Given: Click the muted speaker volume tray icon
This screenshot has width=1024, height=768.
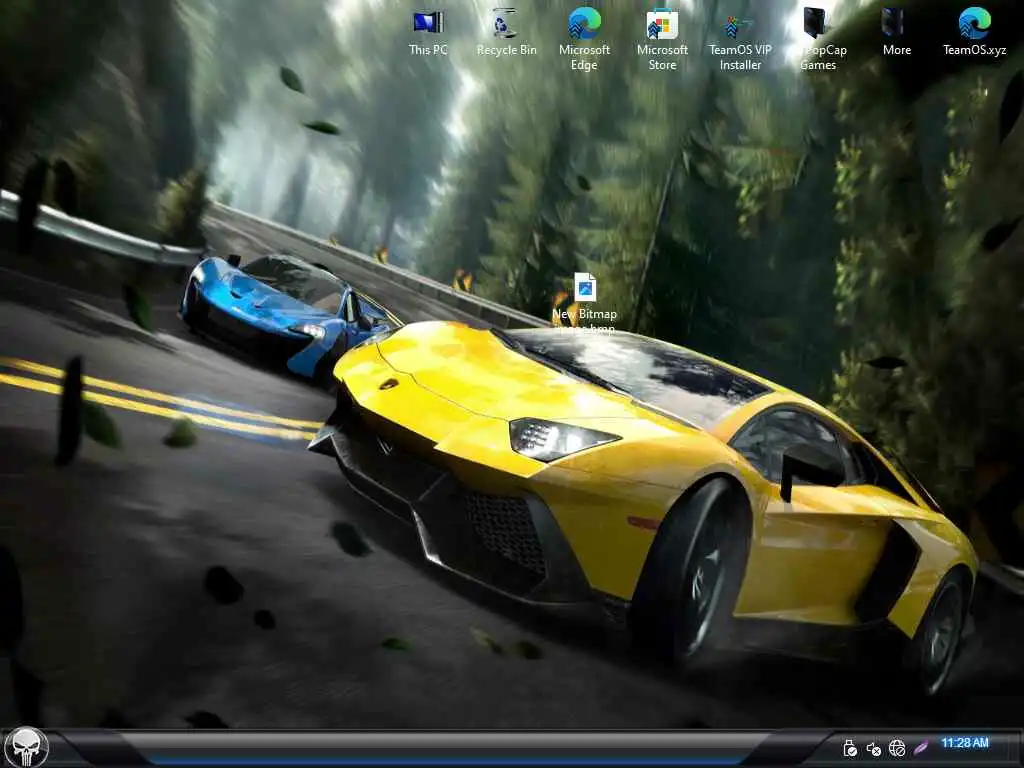Looking at the screenshot, I should click(873, 748).
